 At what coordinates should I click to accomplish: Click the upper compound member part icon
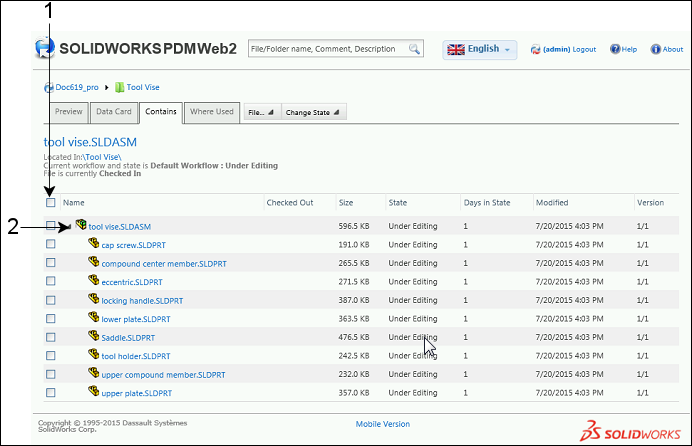pyautogui.click(x=94, y=373)
